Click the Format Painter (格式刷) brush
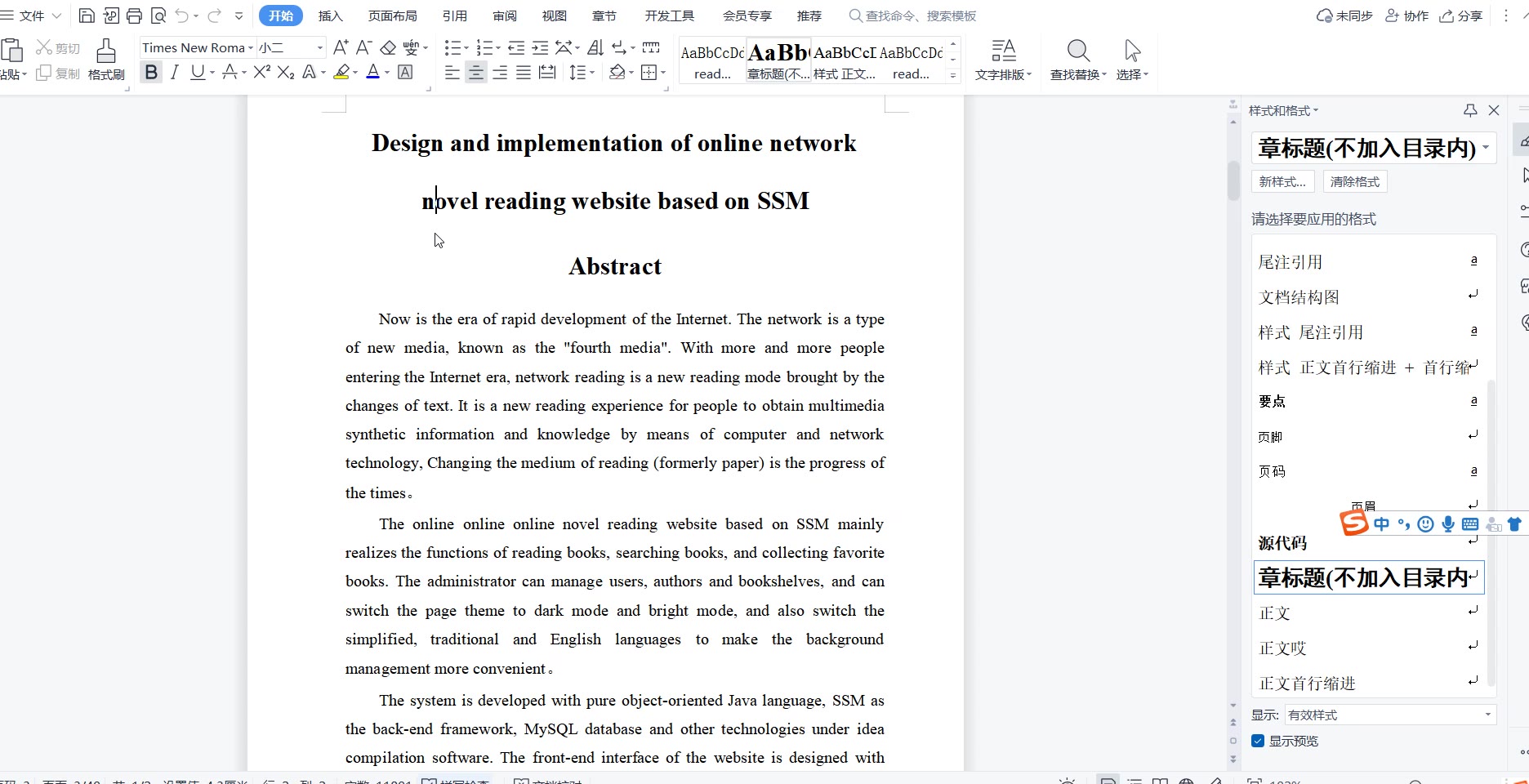 pyautogui.click(x=106, y=60)
